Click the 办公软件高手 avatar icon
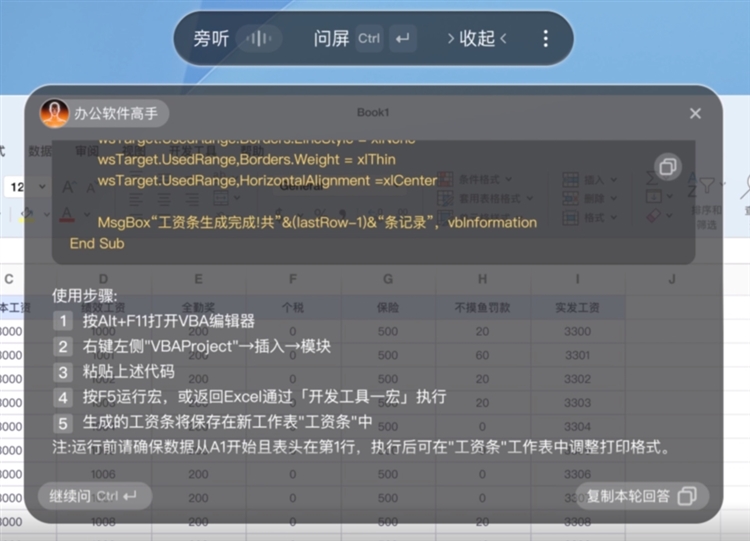Image resolution: width=750 pixels, height=541 pixels. point(54,113)
